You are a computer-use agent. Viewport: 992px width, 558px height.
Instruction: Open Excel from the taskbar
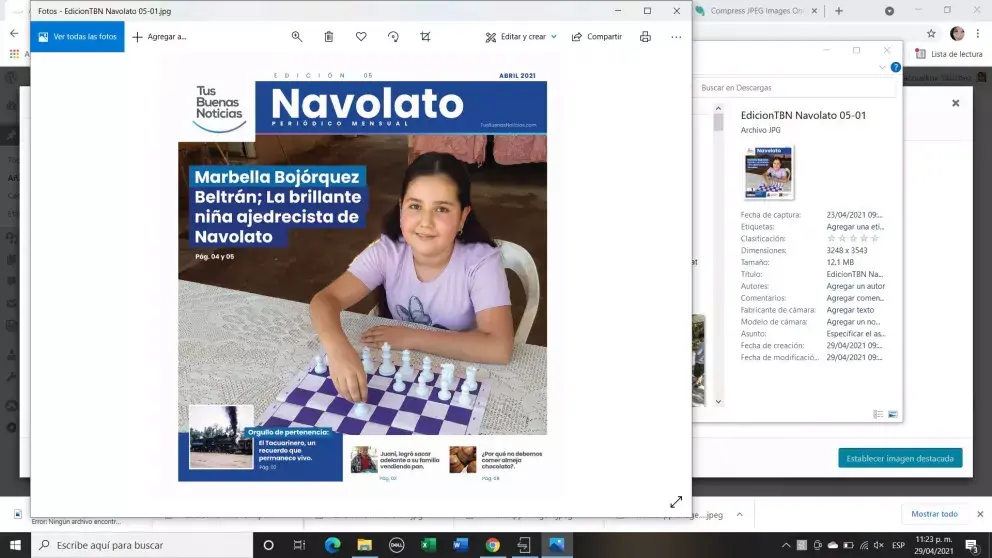click(x=428, y=545)
